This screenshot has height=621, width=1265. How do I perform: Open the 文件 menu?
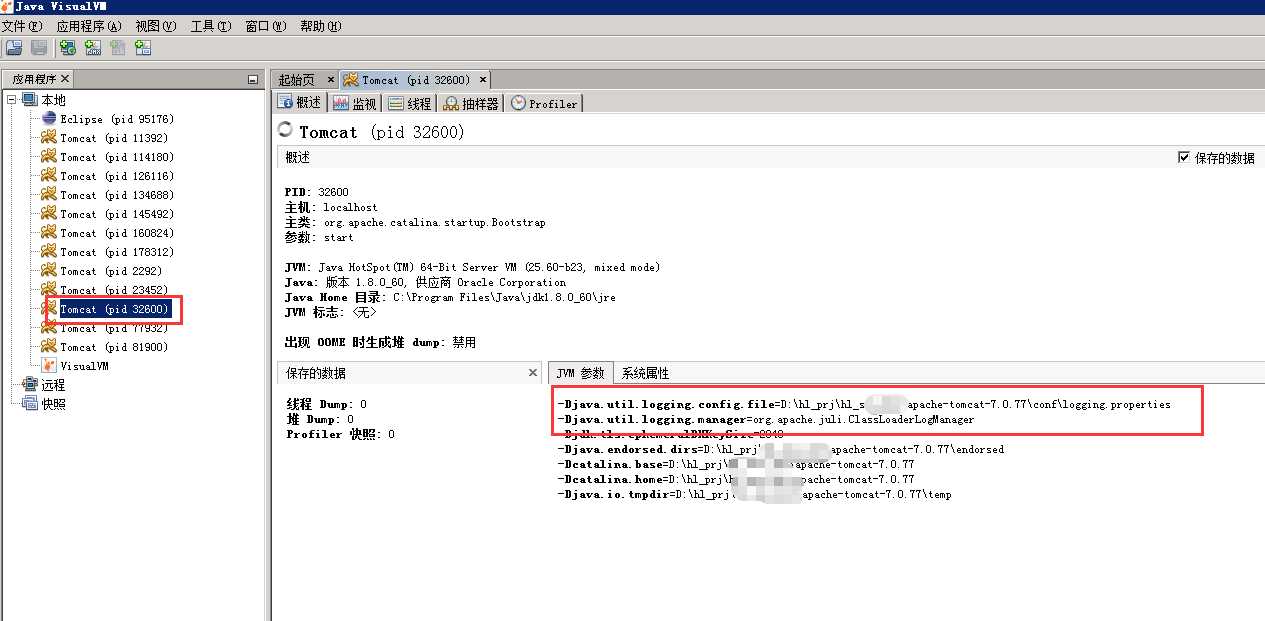pos(22,26)
